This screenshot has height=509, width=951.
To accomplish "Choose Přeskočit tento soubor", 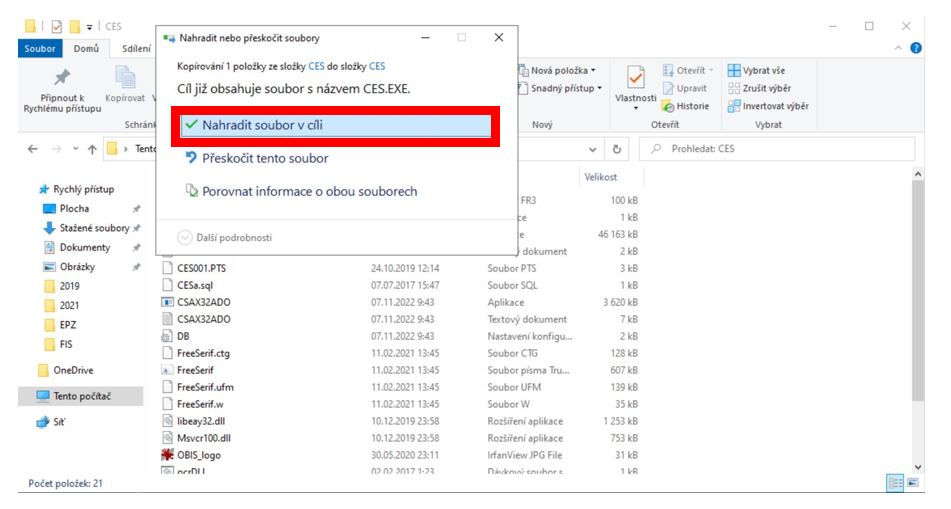I will 265,158.
